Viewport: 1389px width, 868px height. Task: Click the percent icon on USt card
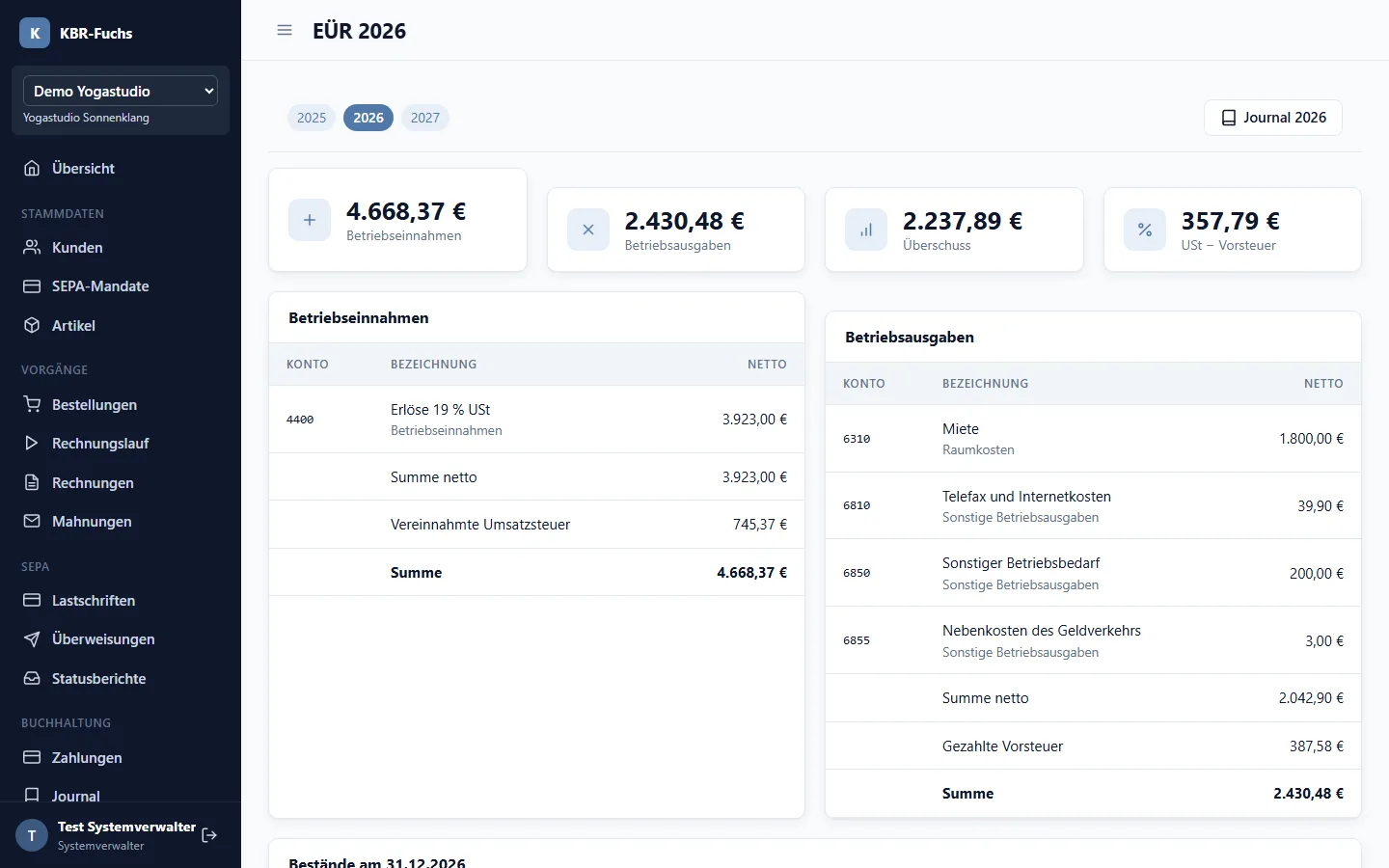(1145, 230)
